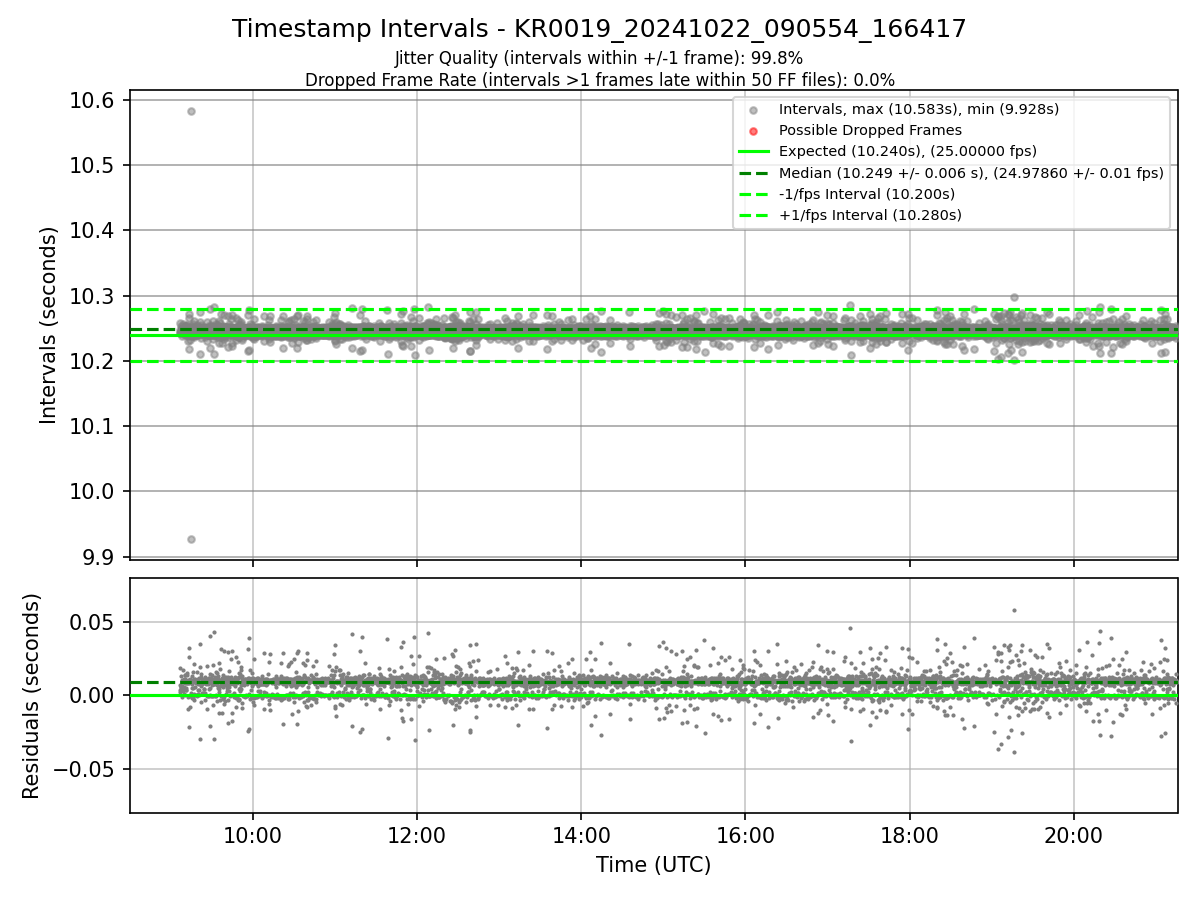This screenshot has height=900, width=1200.
Task: Click the 10.4 y-axis tick label
Action: (x=94, y=230)
